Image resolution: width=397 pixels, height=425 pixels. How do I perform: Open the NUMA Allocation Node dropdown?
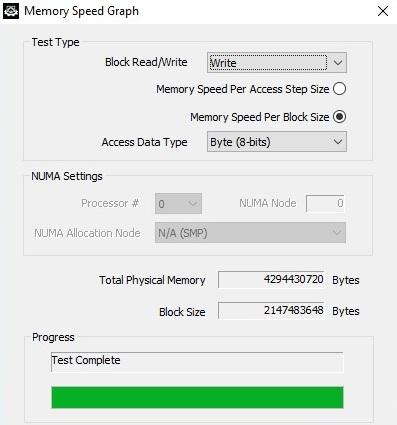pyautogui.click(x=250, y=233)
